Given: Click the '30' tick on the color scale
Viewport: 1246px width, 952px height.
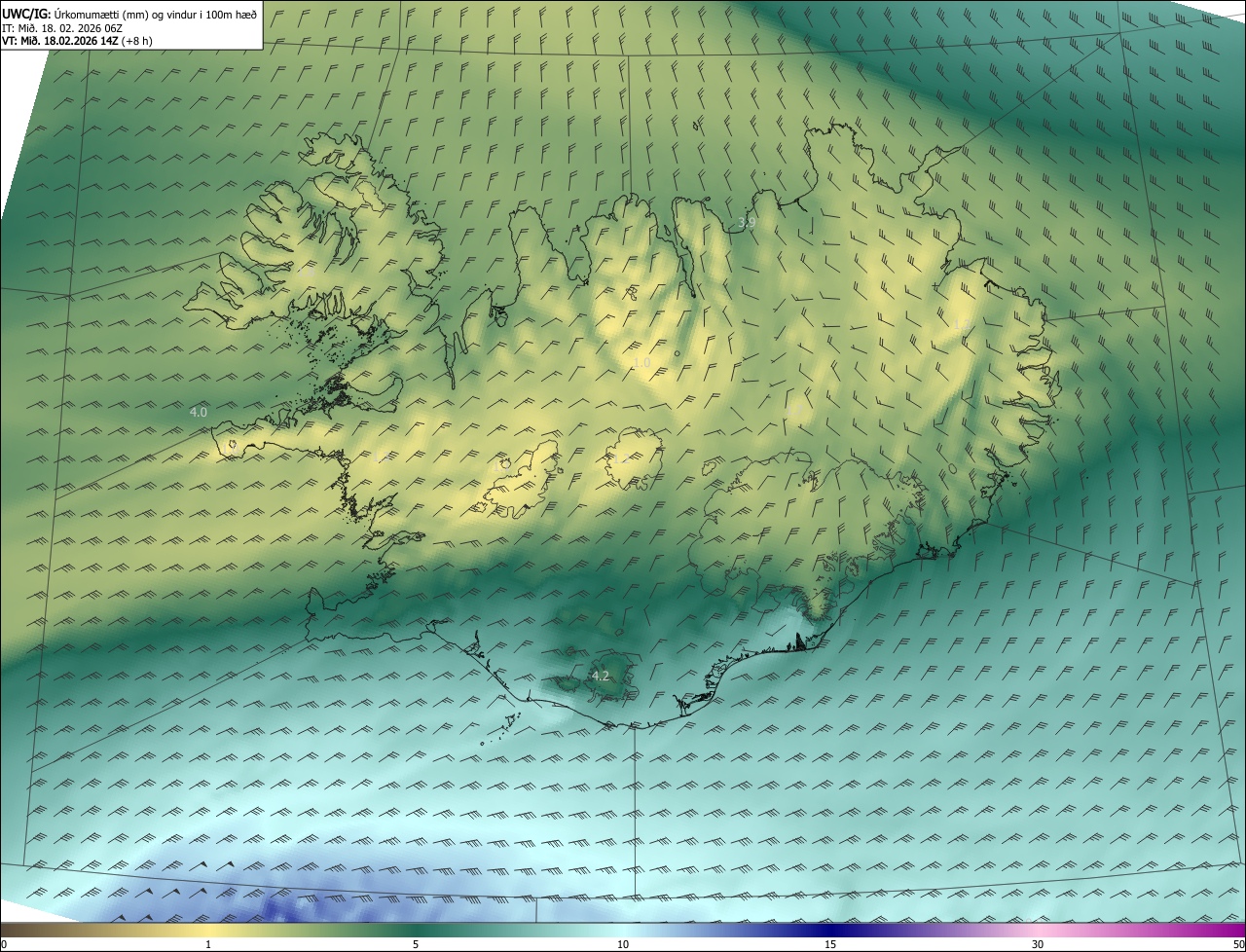Looking at the screenshot, I should pos(1038,944).
